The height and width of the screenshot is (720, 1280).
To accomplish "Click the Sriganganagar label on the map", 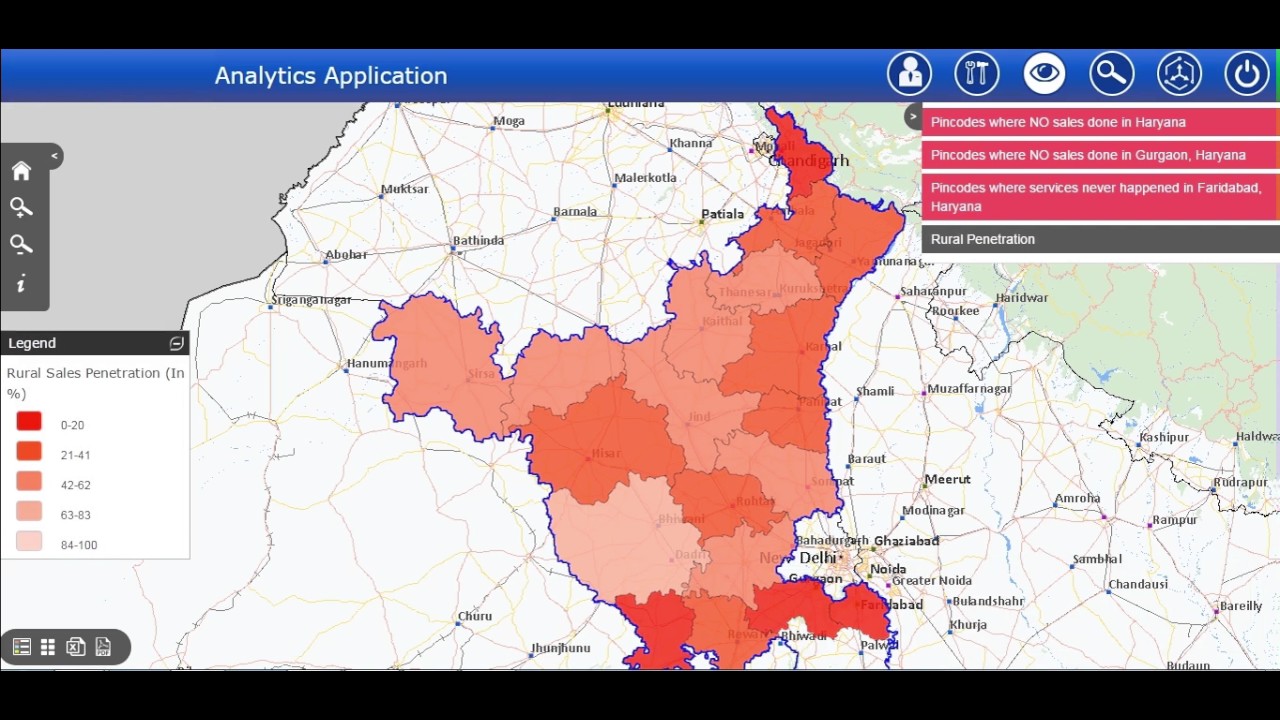I will point(312,301).
